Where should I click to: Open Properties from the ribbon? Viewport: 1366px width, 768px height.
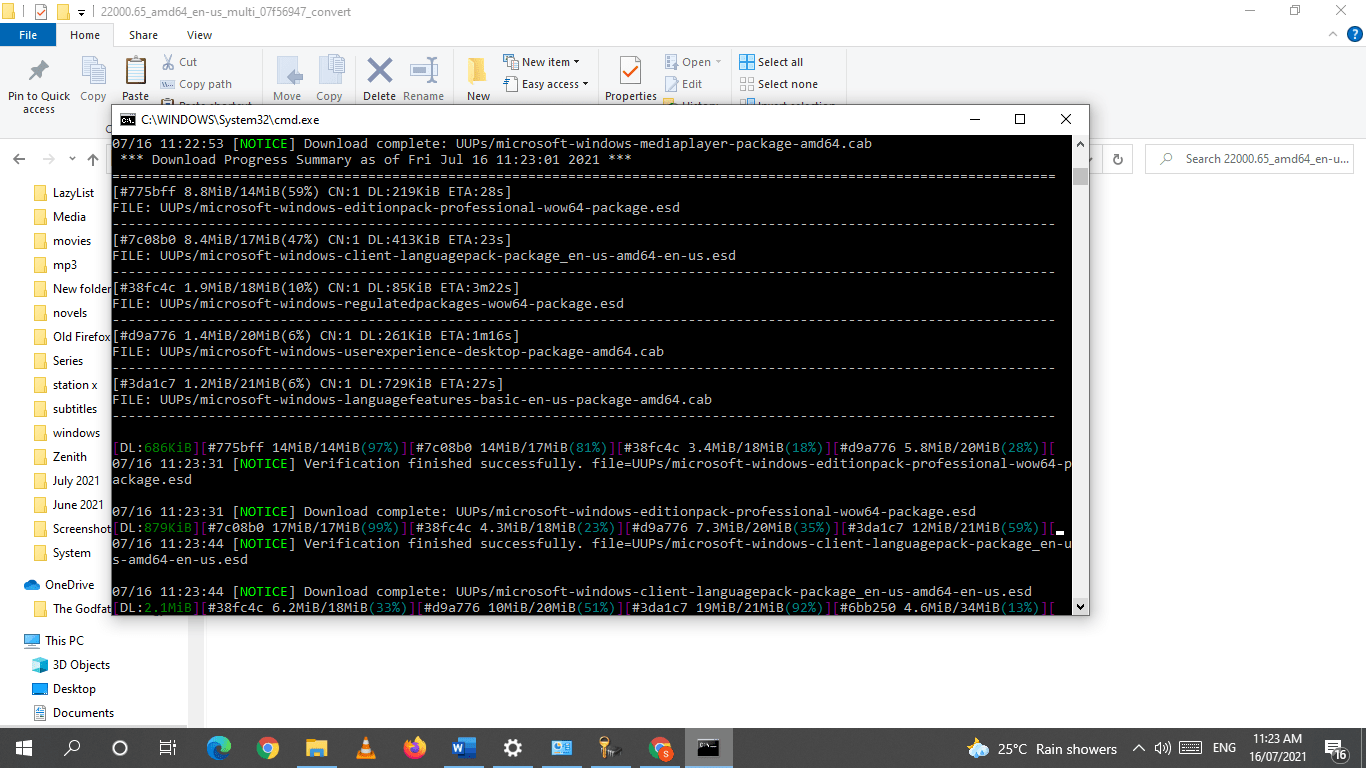630,79
